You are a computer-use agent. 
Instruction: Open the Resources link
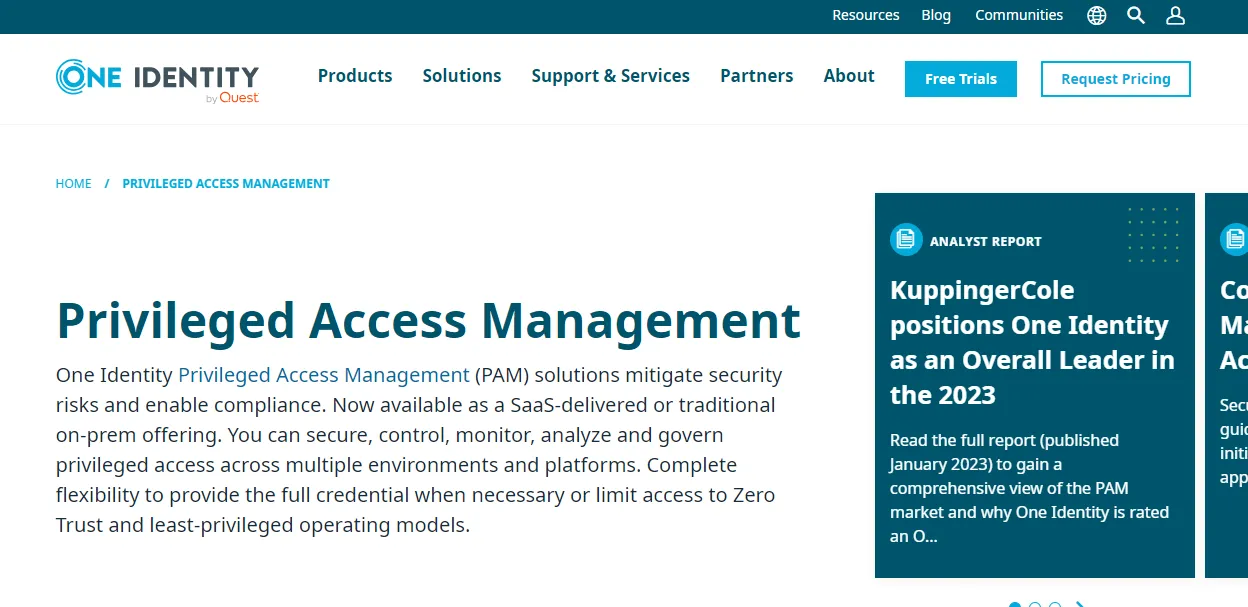tap(866, 15)
